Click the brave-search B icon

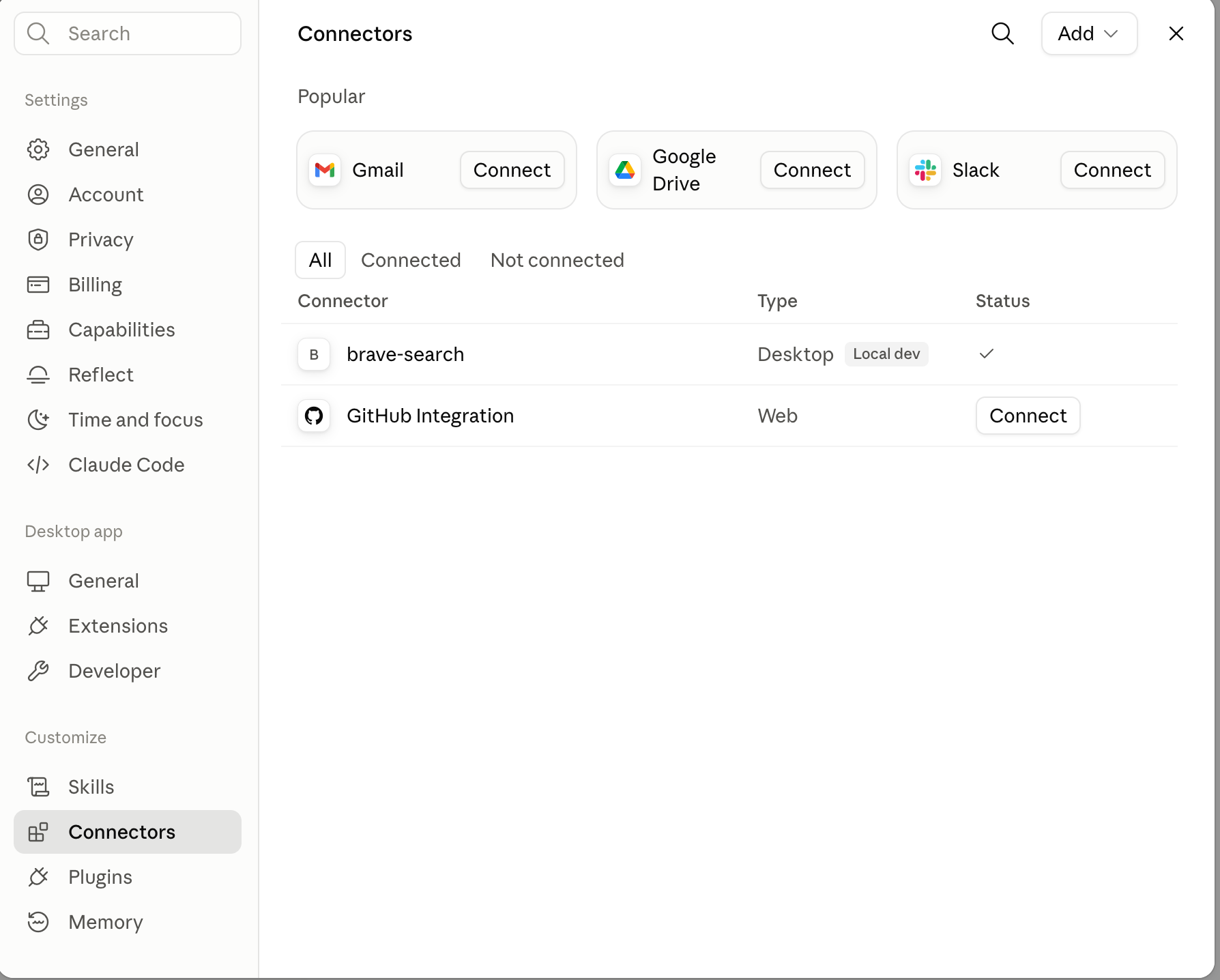pos(314,354)
